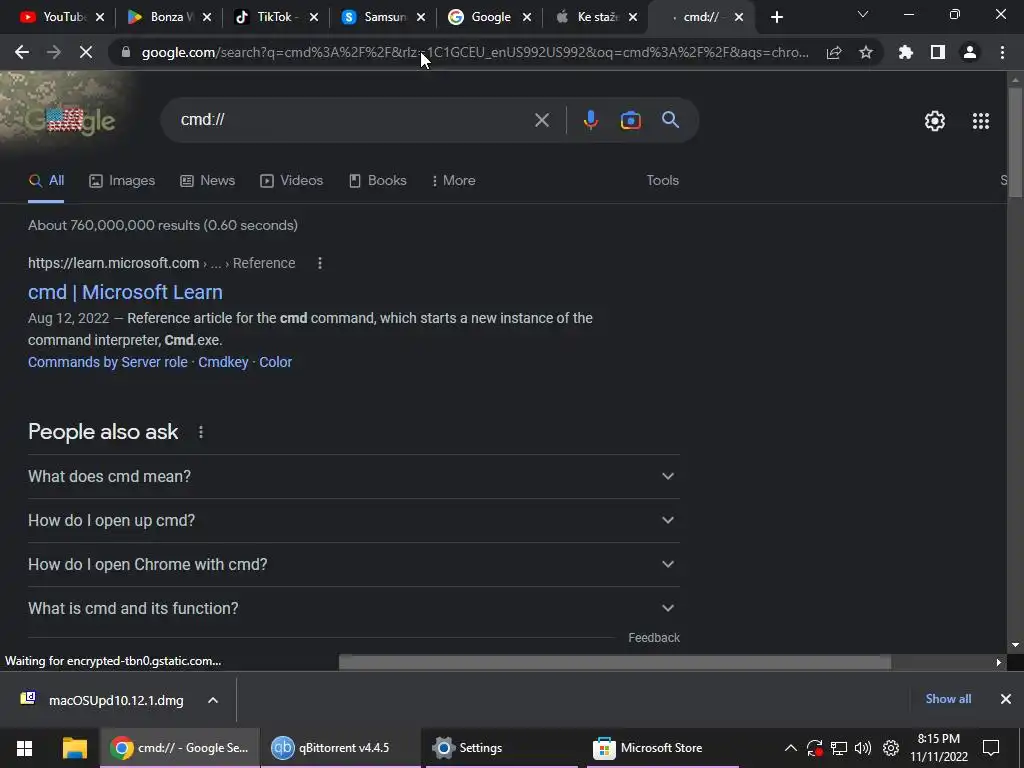Viewport: 1024px width, 768px height.
Task: Open the More search filters menu
Action: pyautogui.click(x=453, y=181)
